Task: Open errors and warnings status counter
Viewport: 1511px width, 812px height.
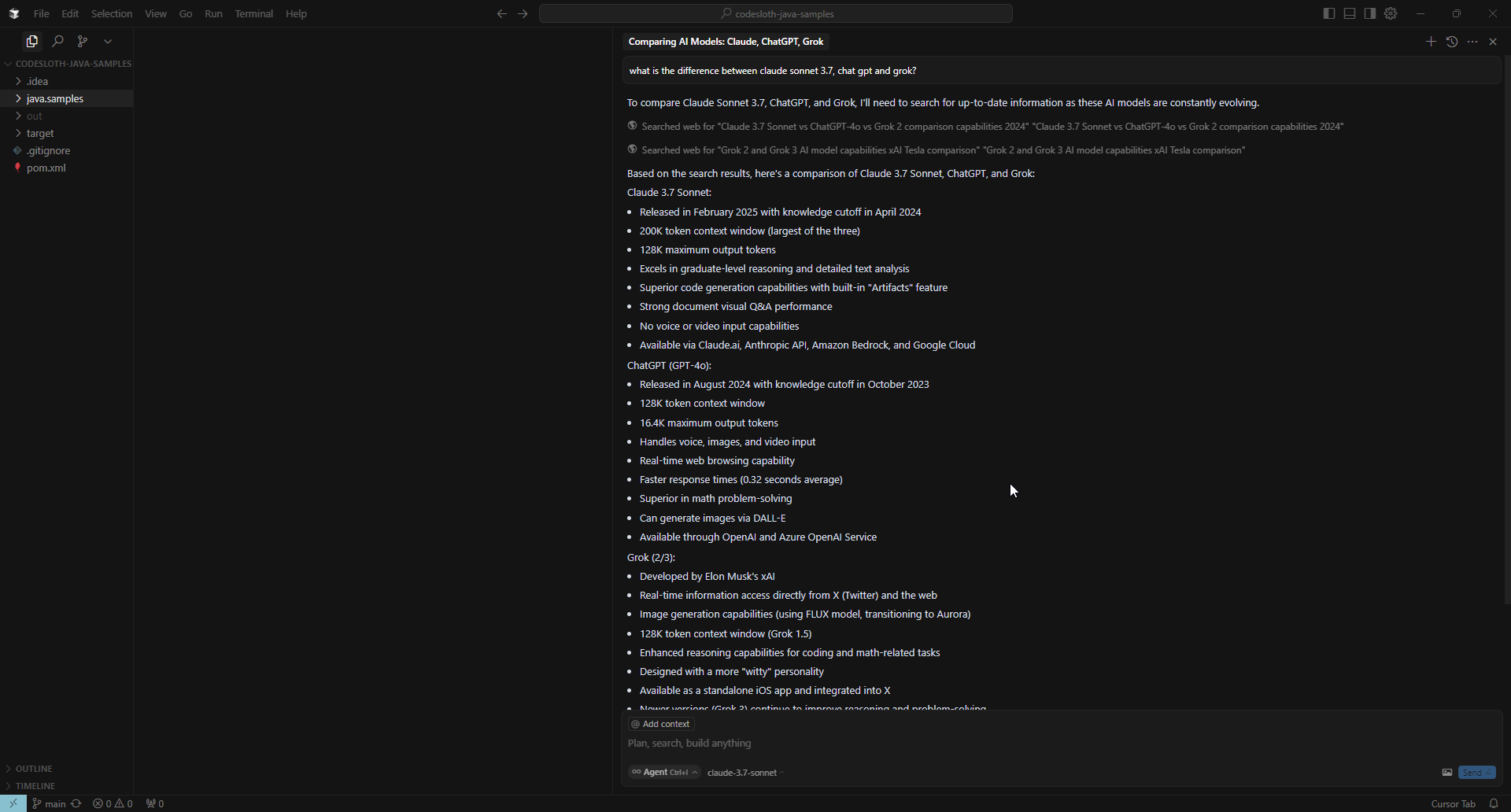Action: [x=113, y=803]
